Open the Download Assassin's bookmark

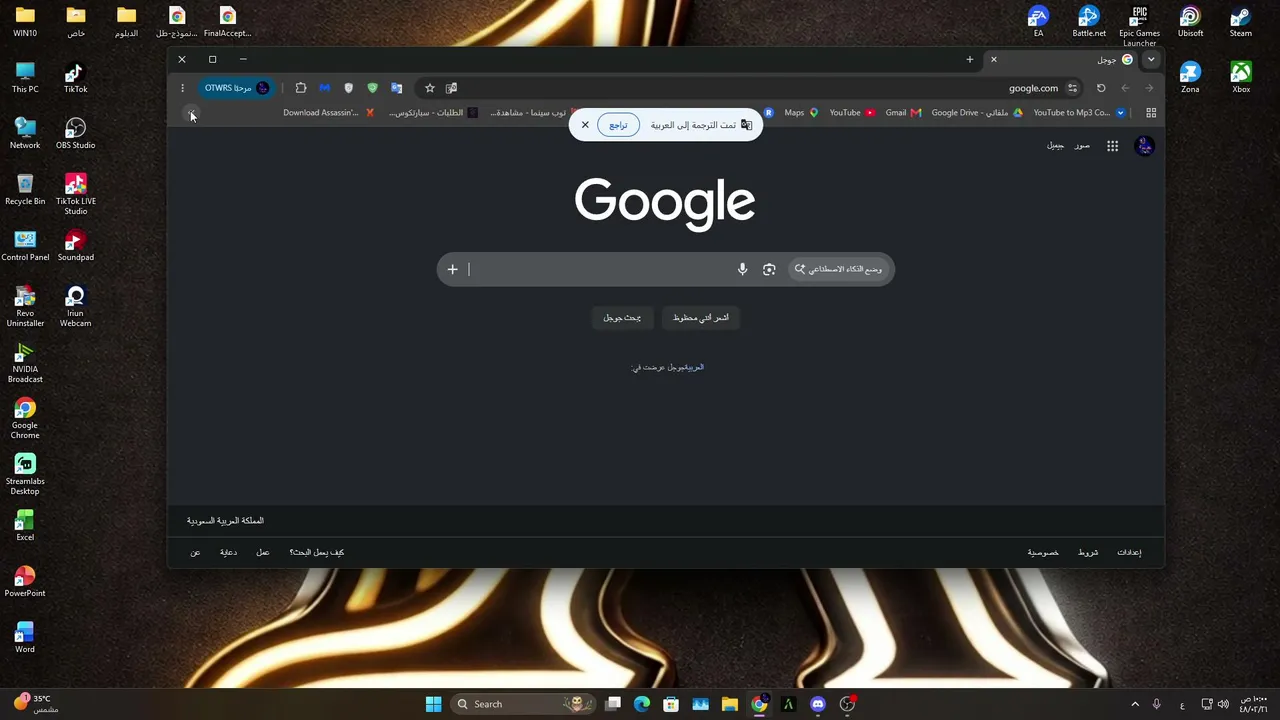click(328, 113)
